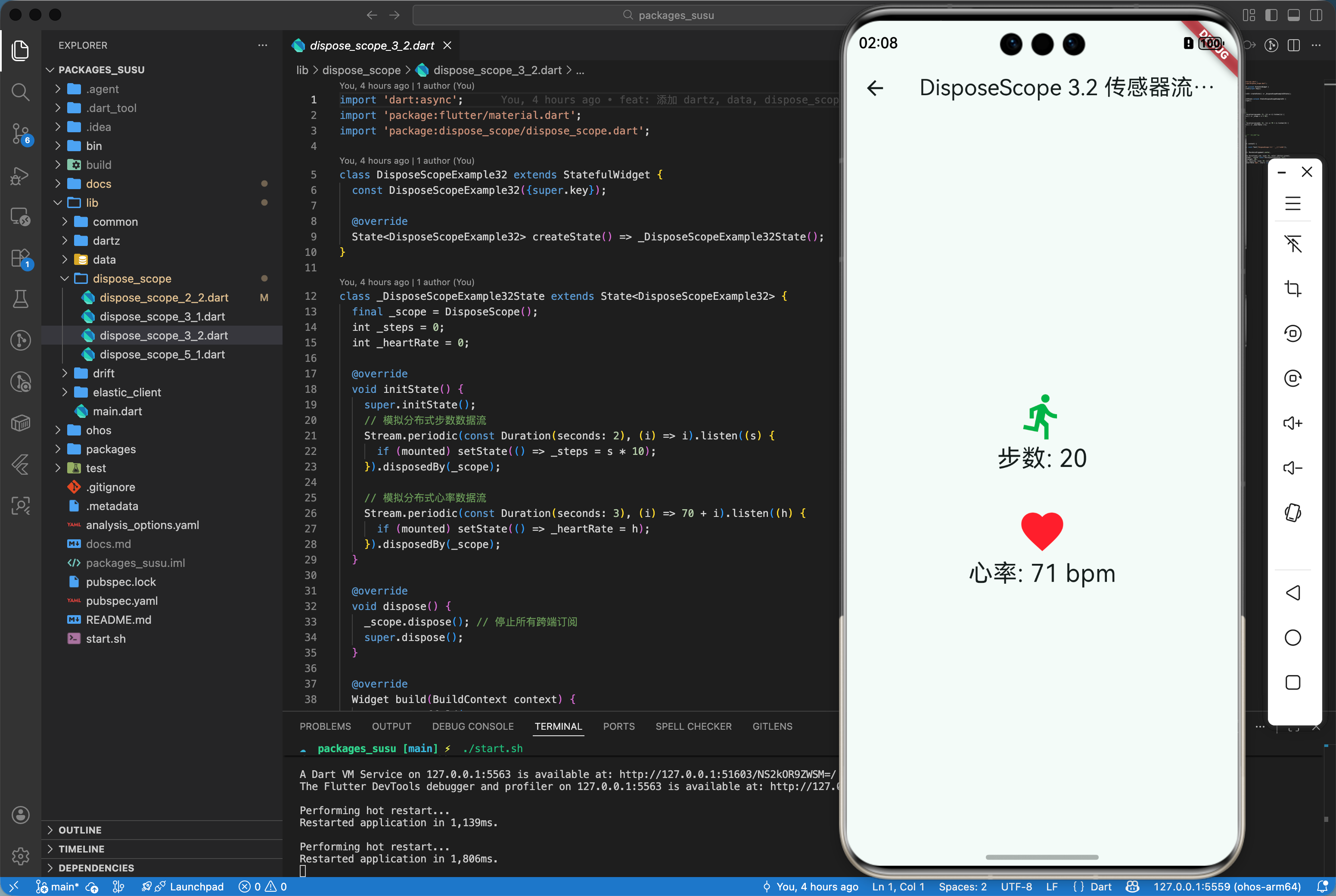Switch to the PROBLEMS panel tab
The image size is (1336, 896).
[x=325, y=726]
